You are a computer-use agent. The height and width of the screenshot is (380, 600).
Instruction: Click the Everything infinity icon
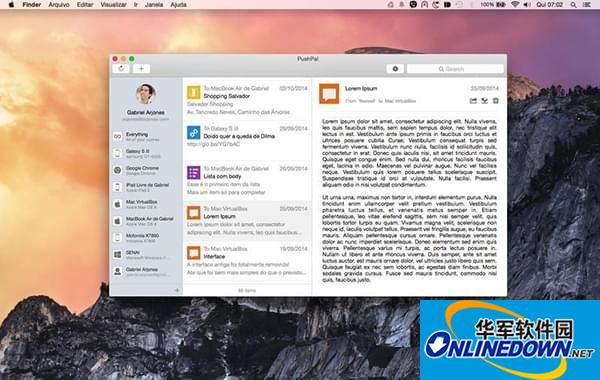coord(118,137)
